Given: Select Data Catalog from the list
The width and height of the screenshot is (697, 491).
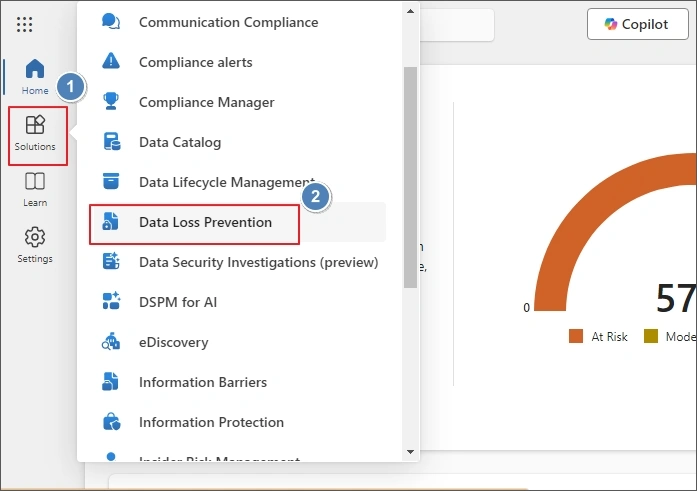Looking at the screenshot, I should point(180,142).
